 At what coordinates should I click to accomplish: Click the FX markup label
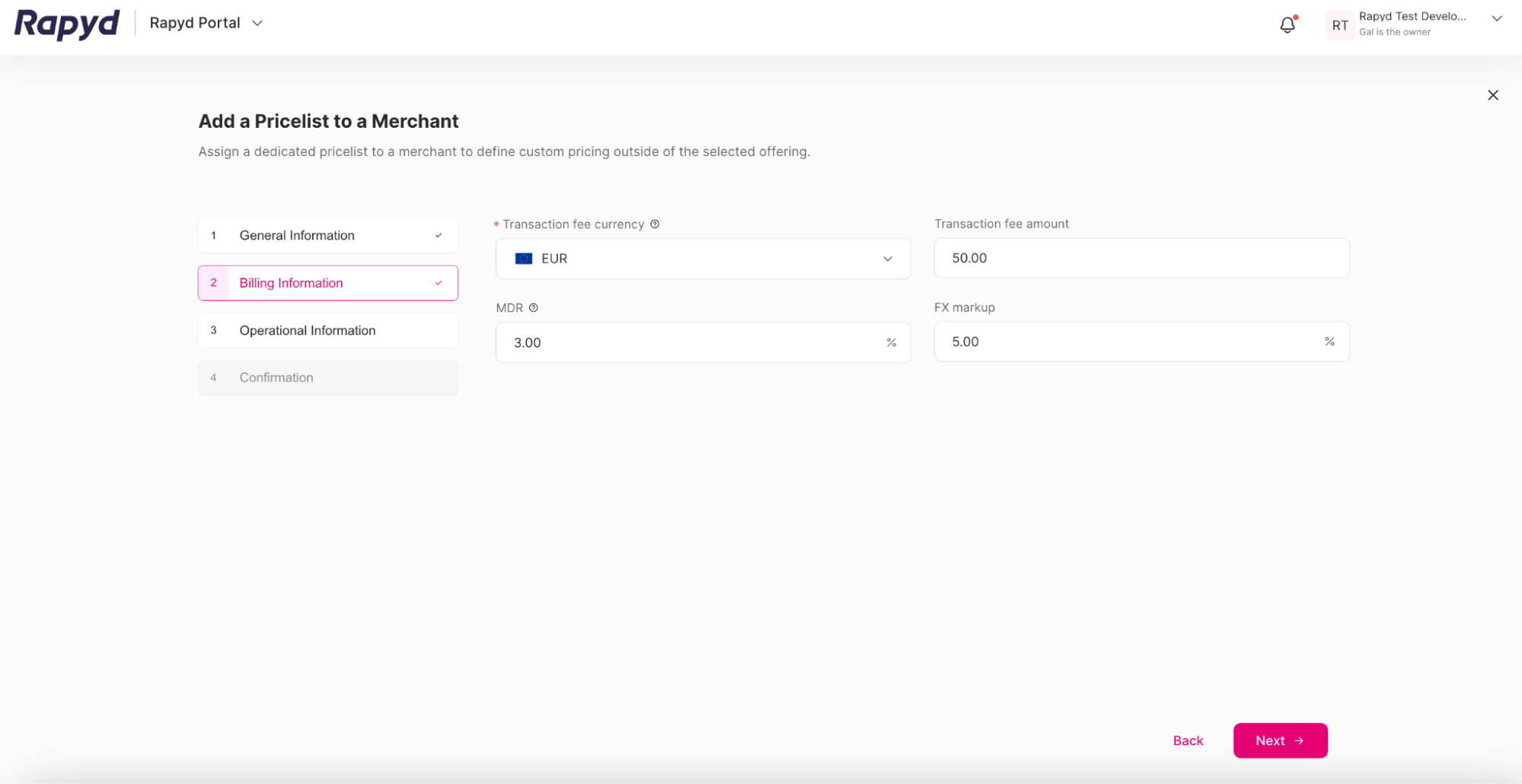(x=965, y=308)
